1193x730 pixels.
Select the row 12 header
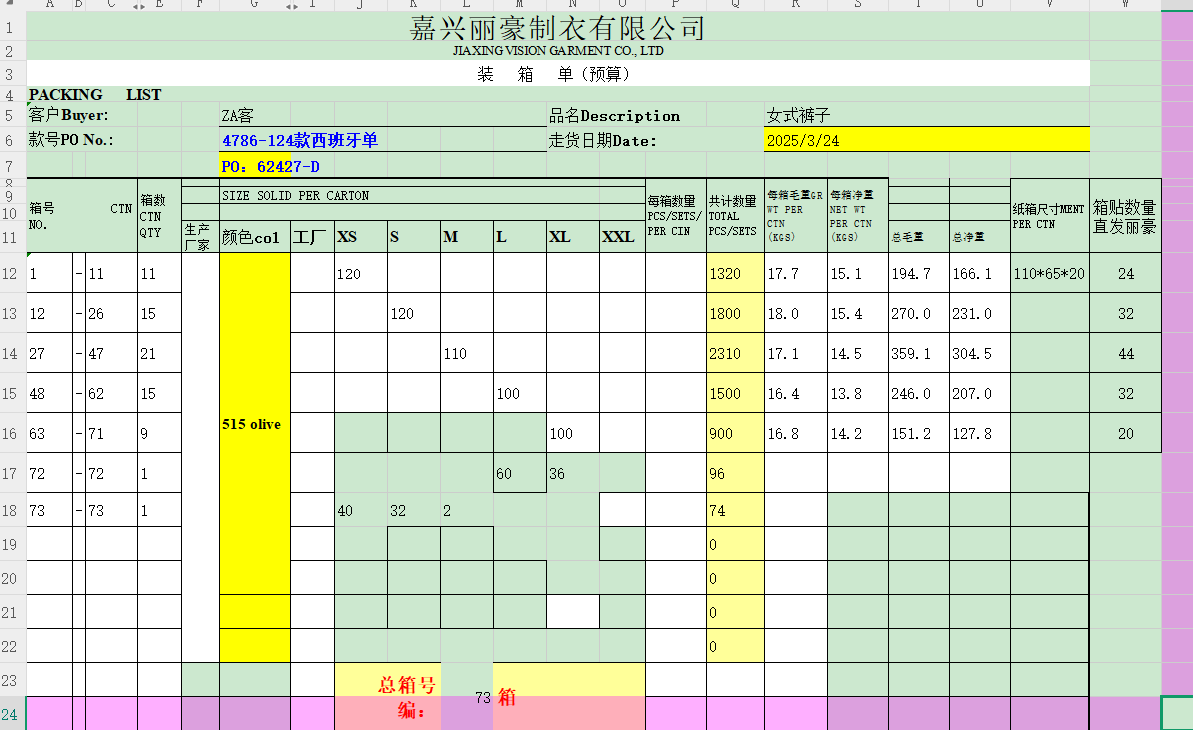tap(12, 273)
